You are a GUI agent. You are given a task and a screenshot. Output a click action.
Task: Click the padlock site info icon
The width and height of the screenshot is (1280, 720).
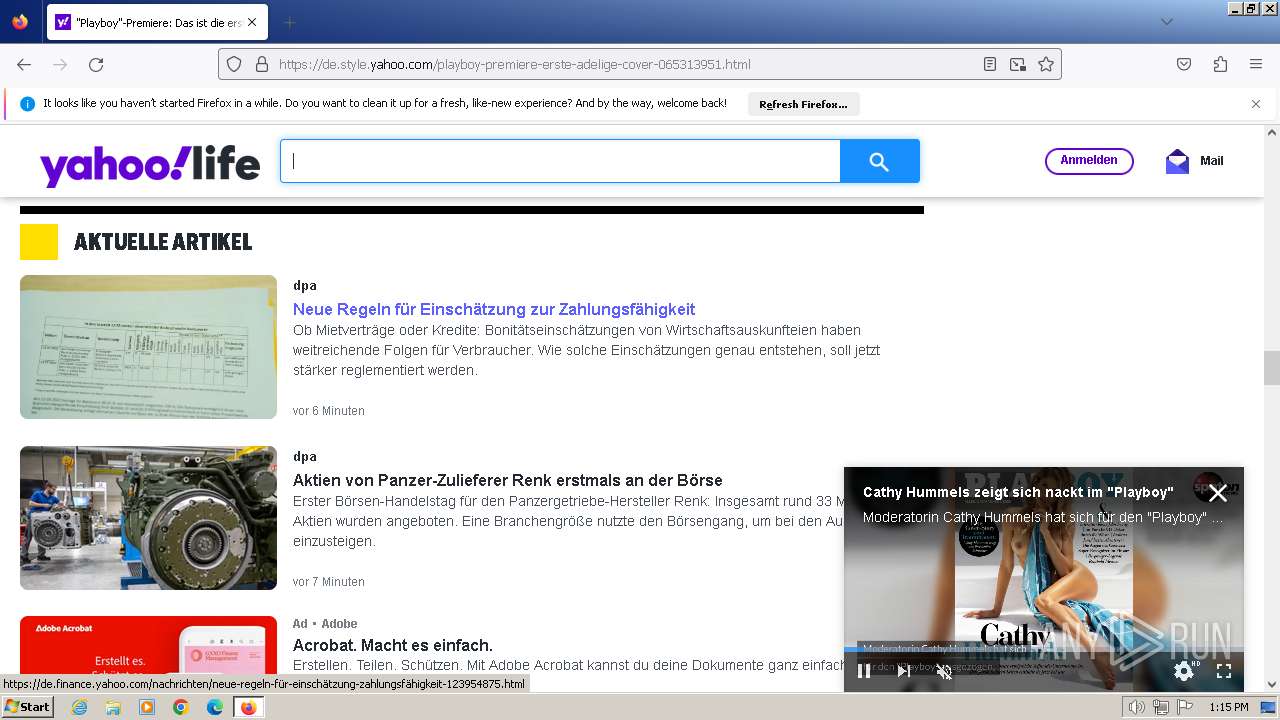pos(262,64)
